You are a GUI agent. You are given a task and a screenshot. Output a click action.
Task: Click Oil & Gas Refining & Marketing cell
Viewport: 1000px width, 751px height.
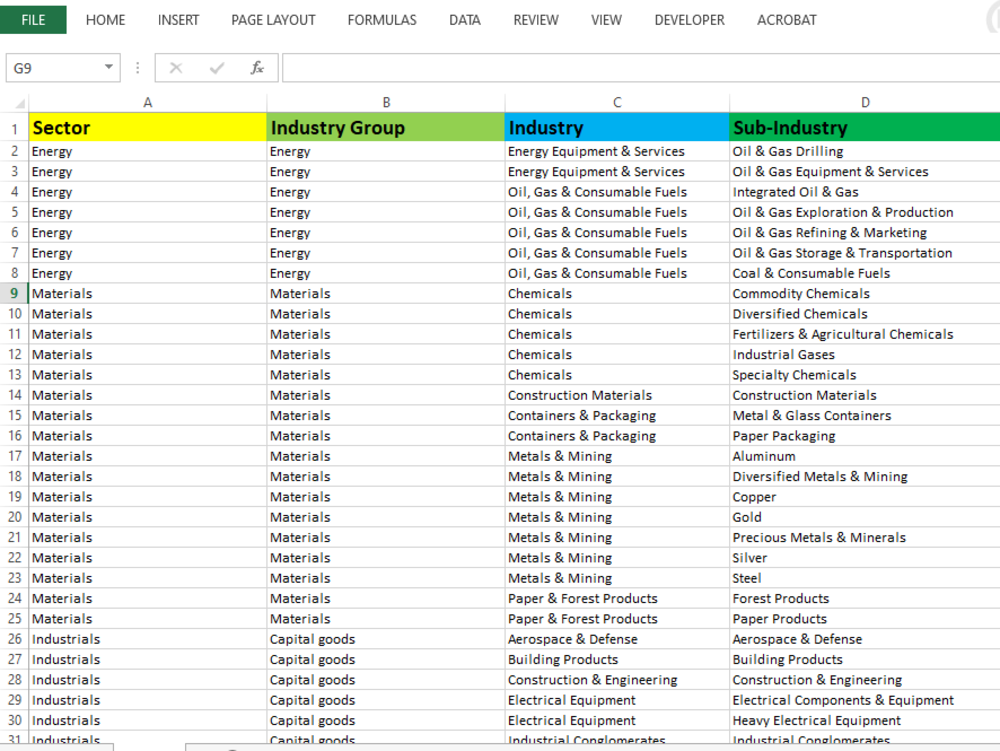[865, 233]
